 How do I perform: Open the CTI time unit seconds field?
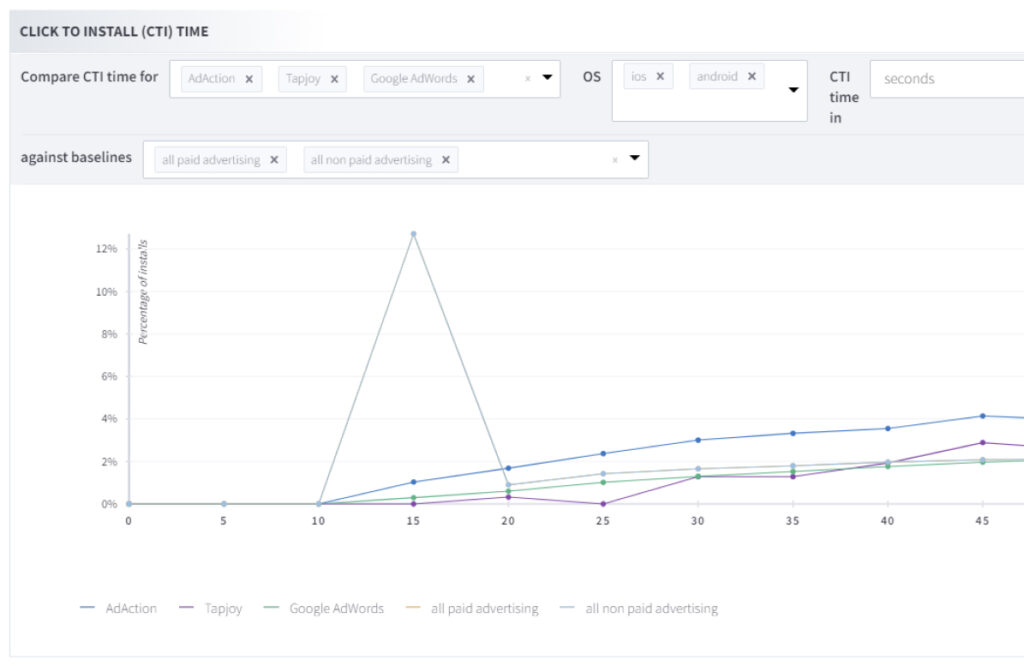[x=947, y=79]
